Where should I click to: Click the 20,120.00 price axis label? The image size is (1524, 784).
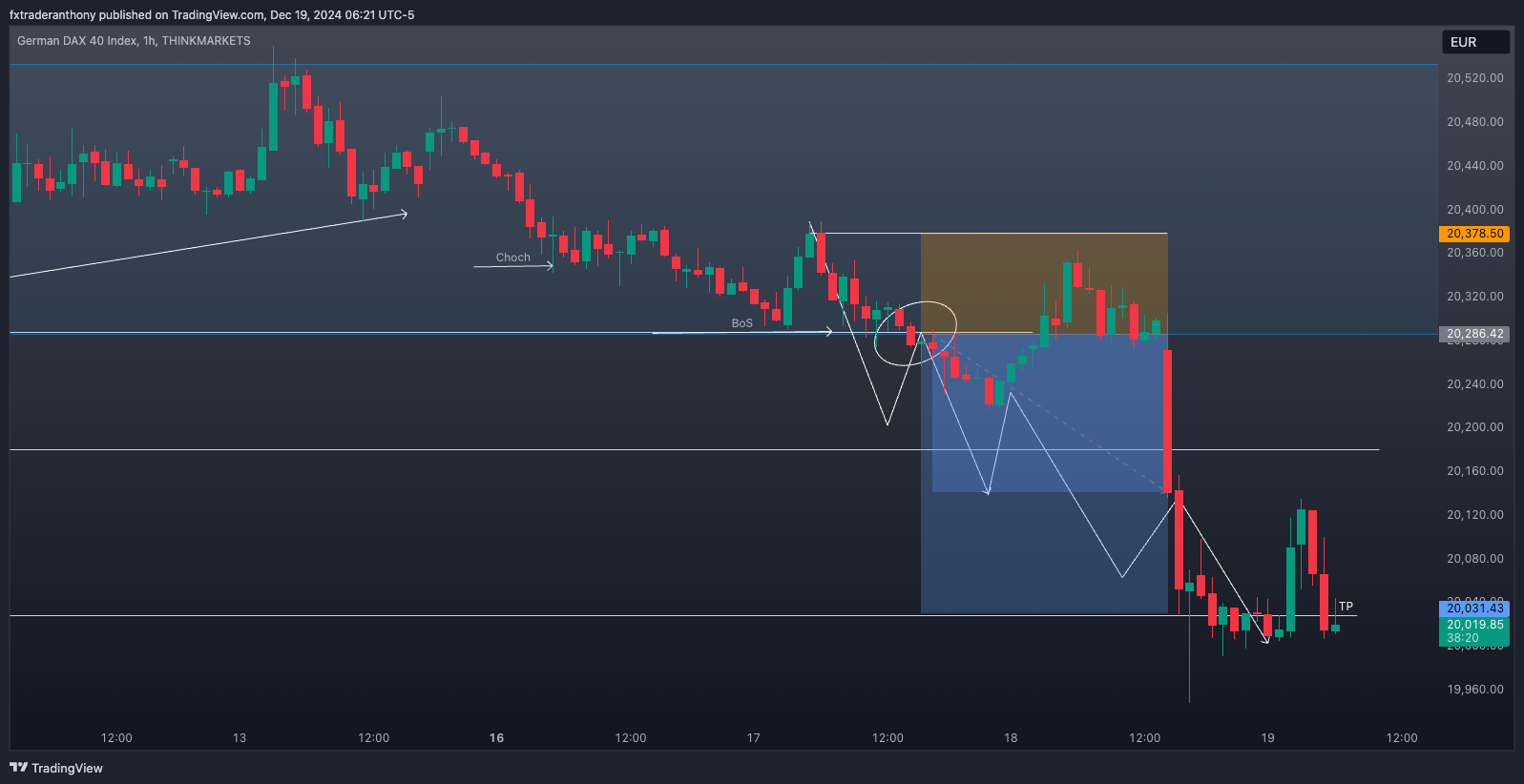coord(1475,515)
